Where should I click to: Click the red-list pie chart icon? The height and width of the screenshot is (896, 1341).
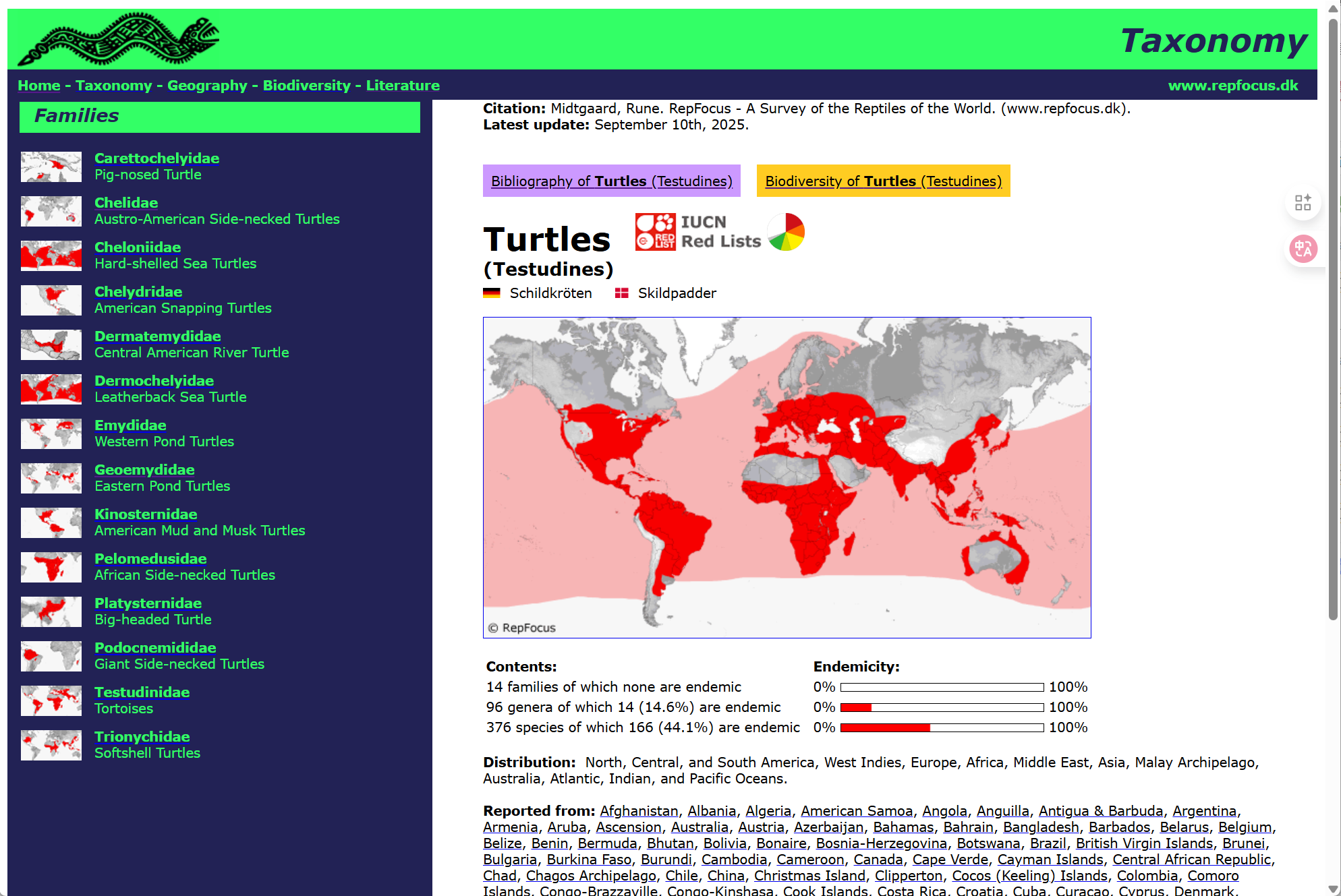(786, 232)
